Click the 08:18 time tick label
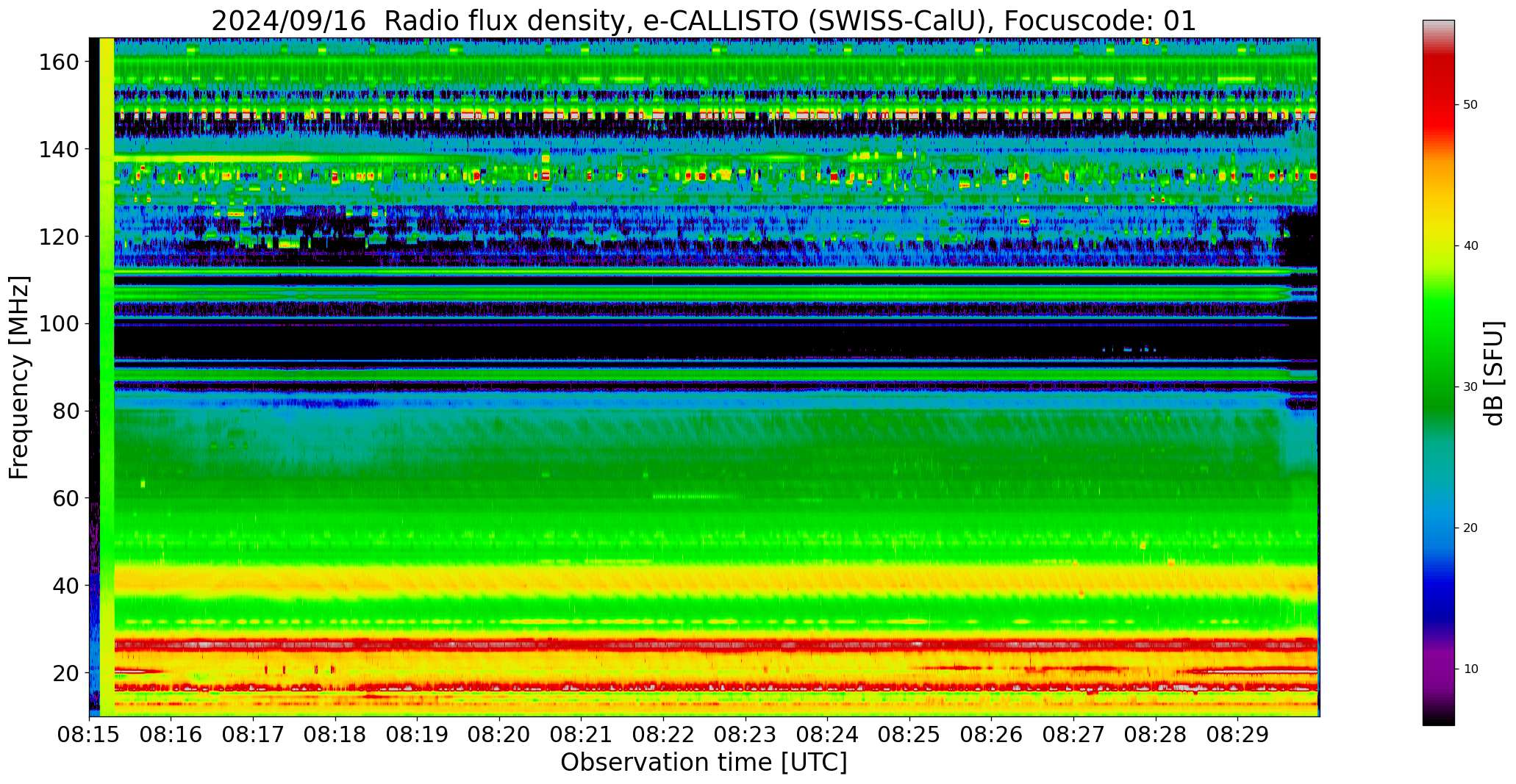Viewport: 1516px width, 784px height. click(x=335, y=734)
